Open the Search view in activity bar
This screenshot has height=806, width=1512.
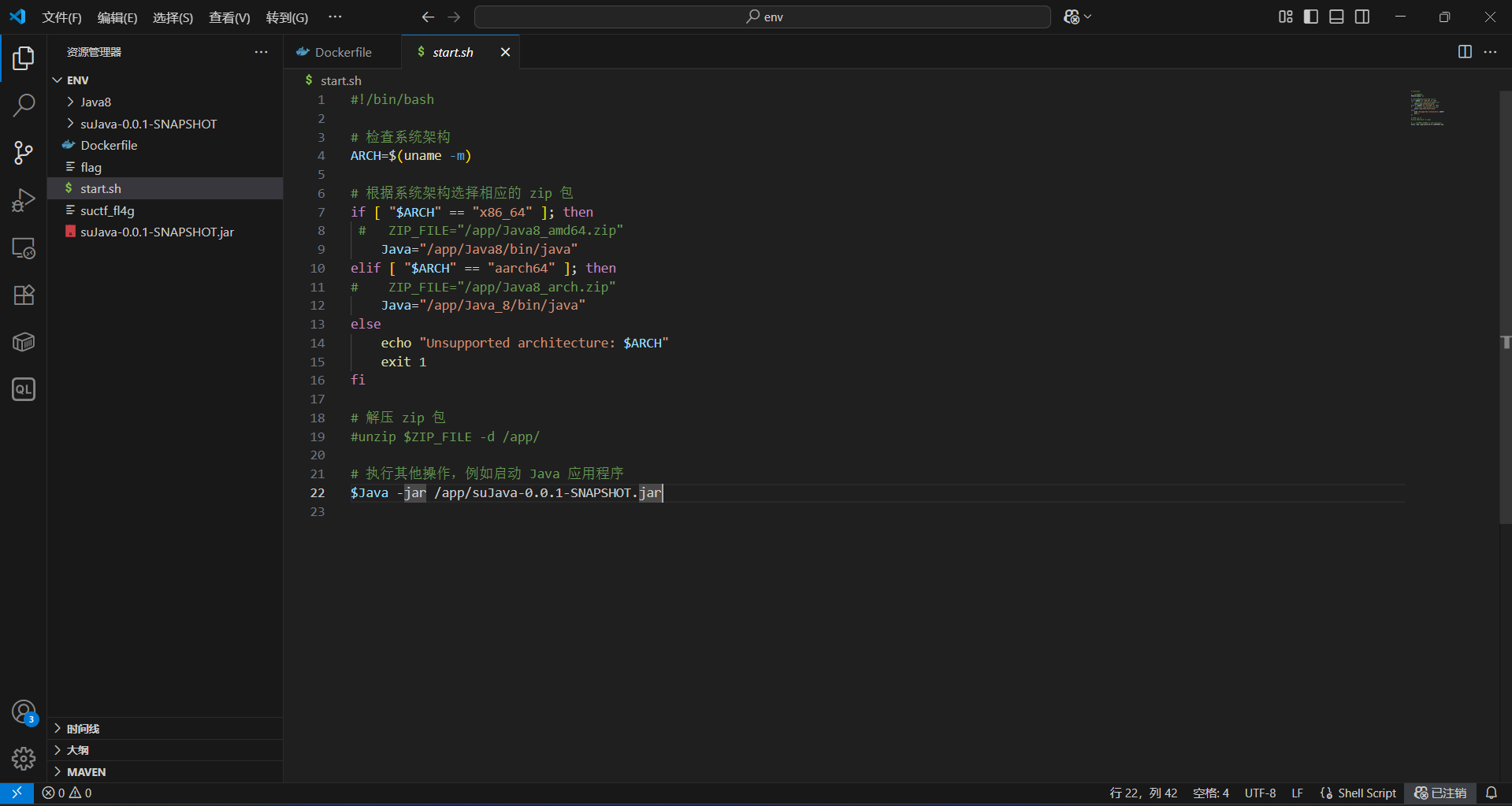click(24, 105)
